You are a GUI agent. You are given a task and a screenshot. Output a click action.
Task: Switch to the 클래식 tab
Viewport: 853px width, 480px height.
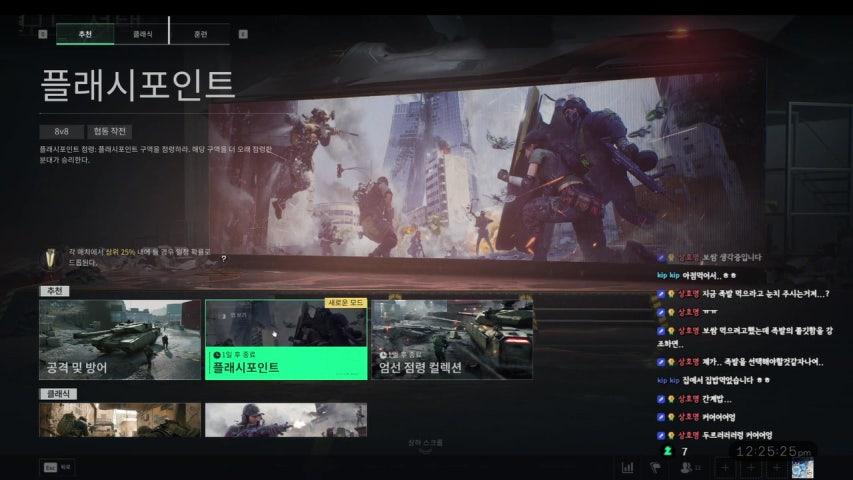point(143,34)
